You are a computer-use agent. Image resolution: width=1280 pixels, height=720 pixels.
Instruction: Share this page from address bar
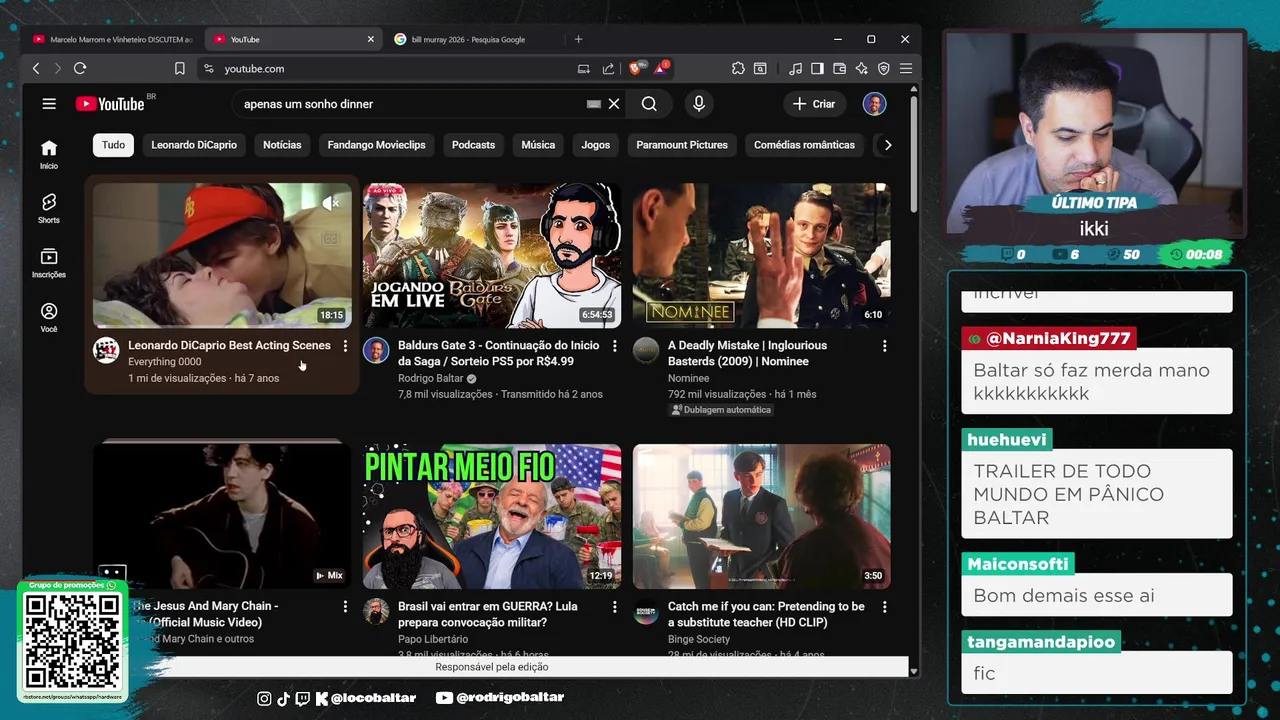point(608,68)
